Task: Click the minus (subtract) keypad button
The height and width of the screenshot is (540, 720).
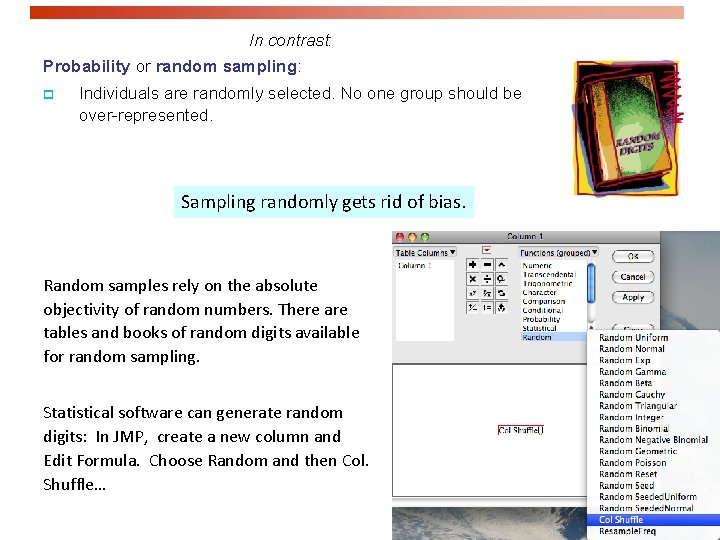Action: pyautogui.click(x=487, y=265)
